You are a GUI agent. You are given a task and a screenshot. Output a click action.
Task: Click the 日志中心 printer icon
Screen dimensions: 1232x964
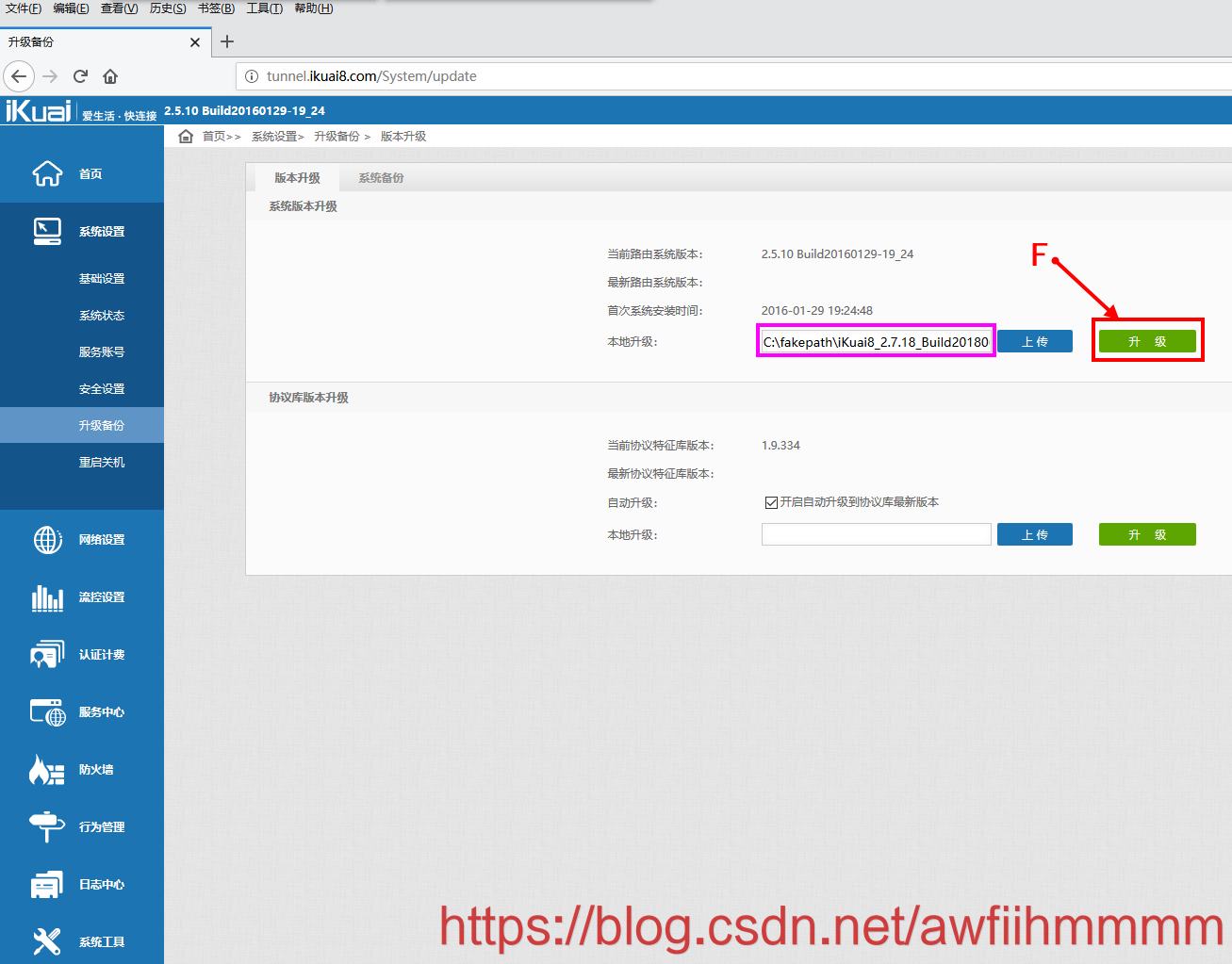[x=47, y=884]
